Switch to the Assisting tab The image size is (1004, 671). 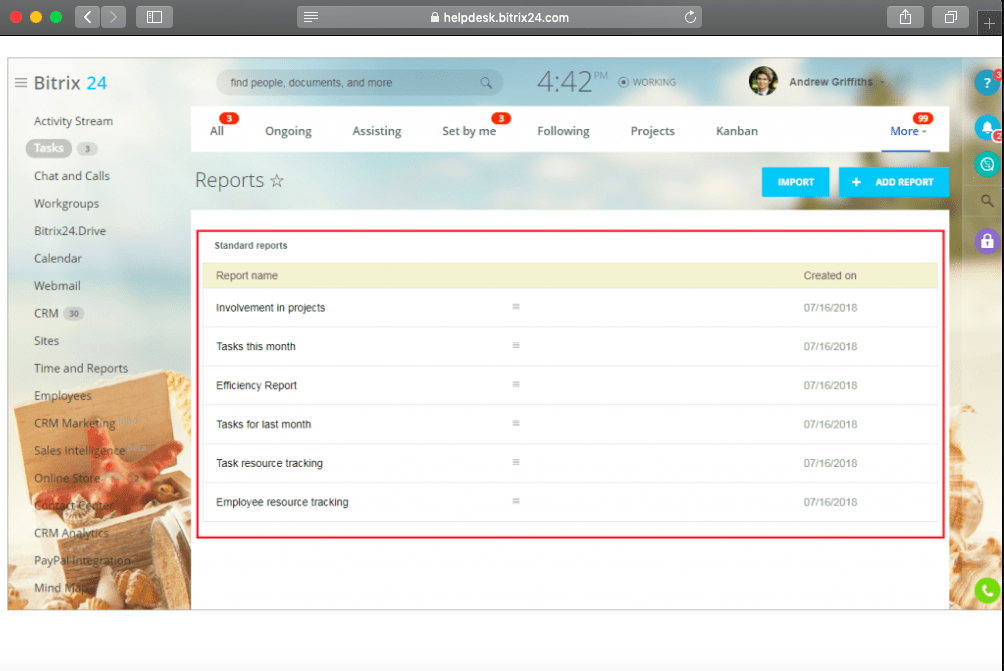click(x=376, y=131)
